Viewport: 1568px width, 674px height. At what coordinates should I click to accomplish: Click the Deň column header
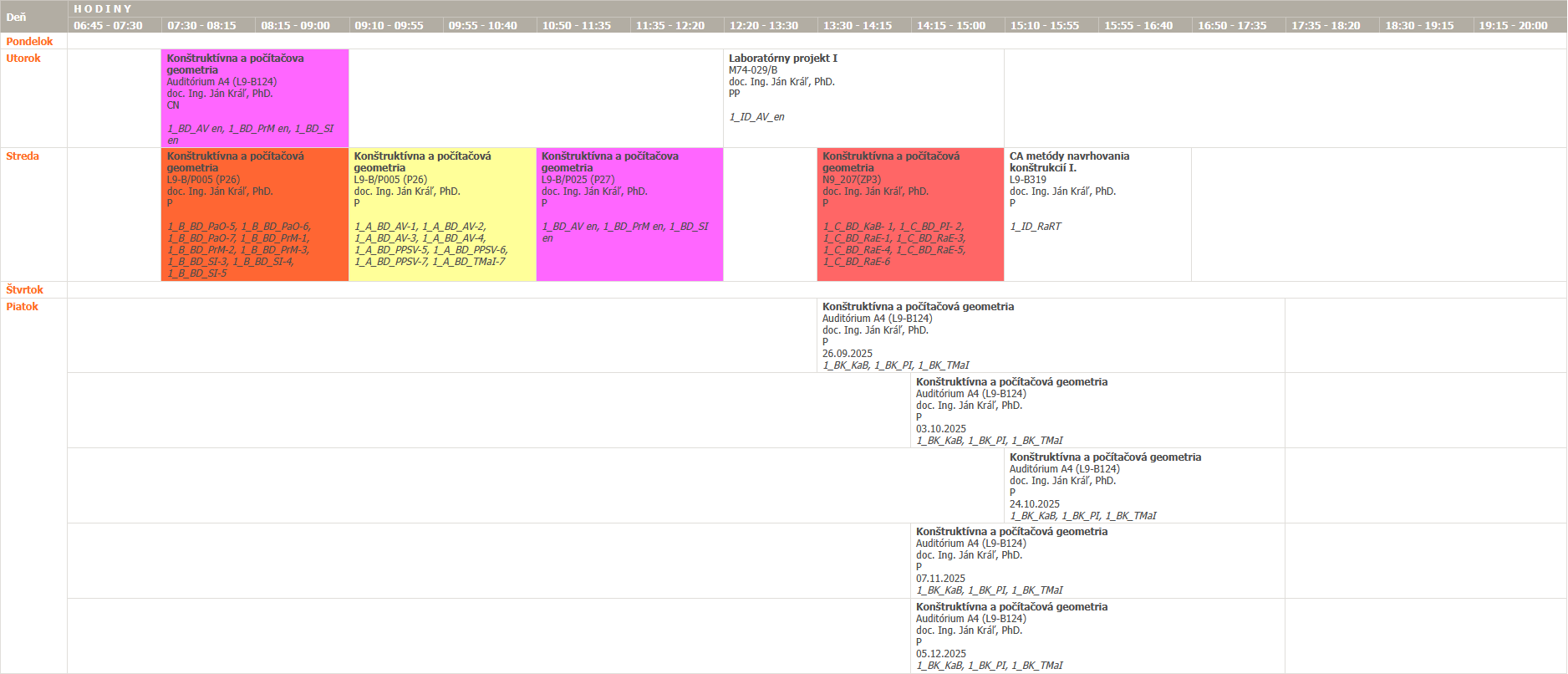click(17, 17)
